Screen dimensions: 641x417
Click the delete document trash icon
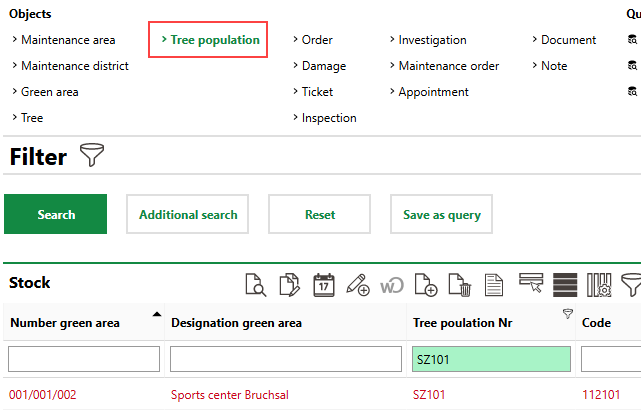pyautogui.click(x=459, y=285)
